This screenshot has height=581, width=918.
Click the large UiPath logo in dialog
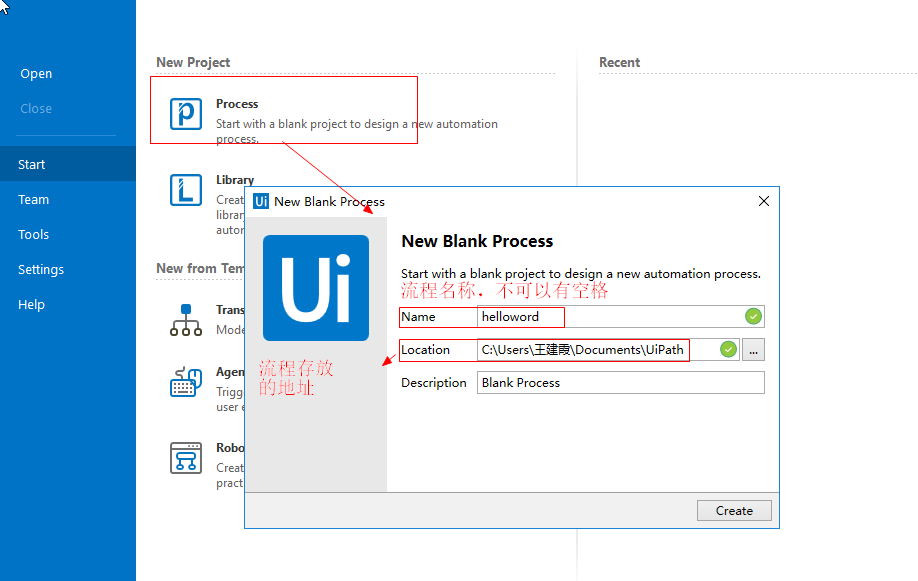point(316,288)
